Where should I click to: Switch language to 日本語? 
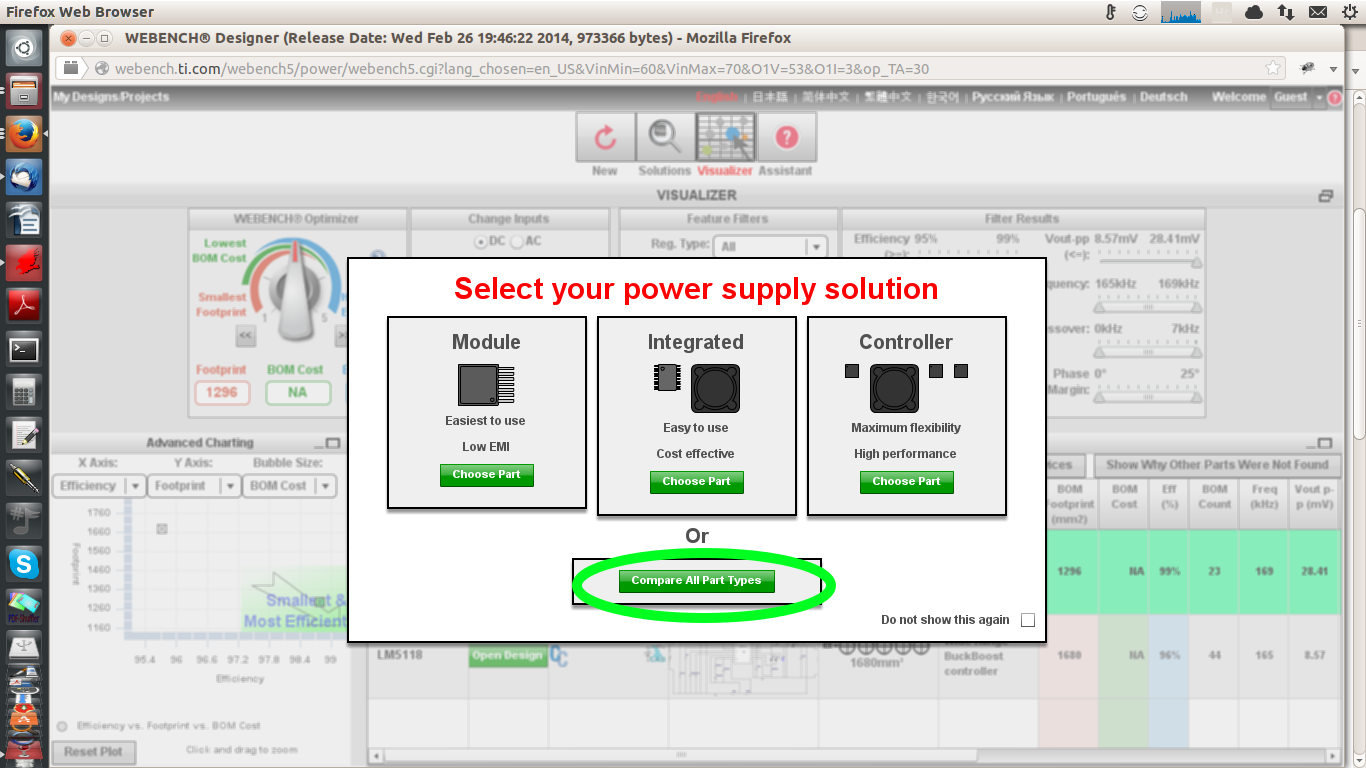click(769, 97)
